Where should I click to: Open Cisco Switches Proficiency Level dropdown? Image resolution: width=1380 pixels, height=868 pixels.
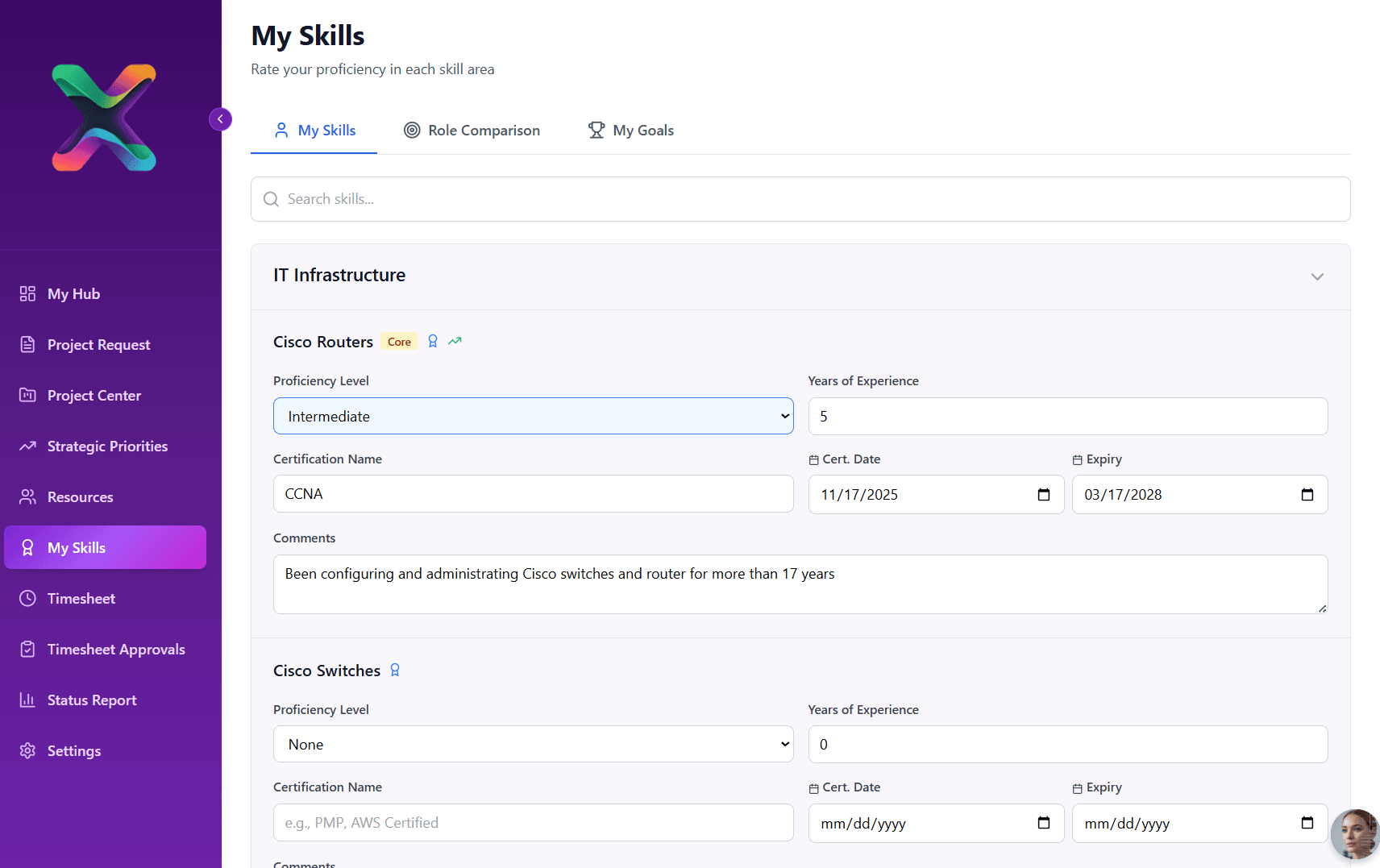[x=534, y=744]
